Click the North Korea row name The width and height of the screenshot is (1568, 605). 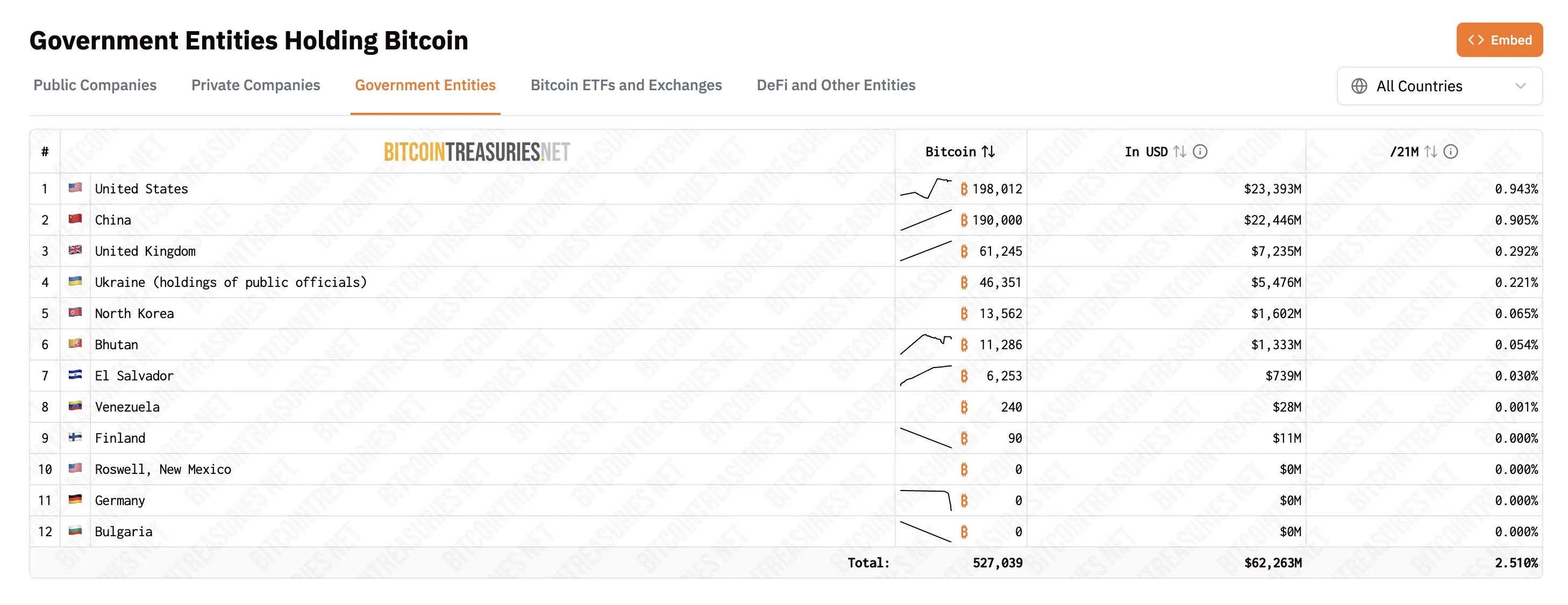tap(134, 313)
